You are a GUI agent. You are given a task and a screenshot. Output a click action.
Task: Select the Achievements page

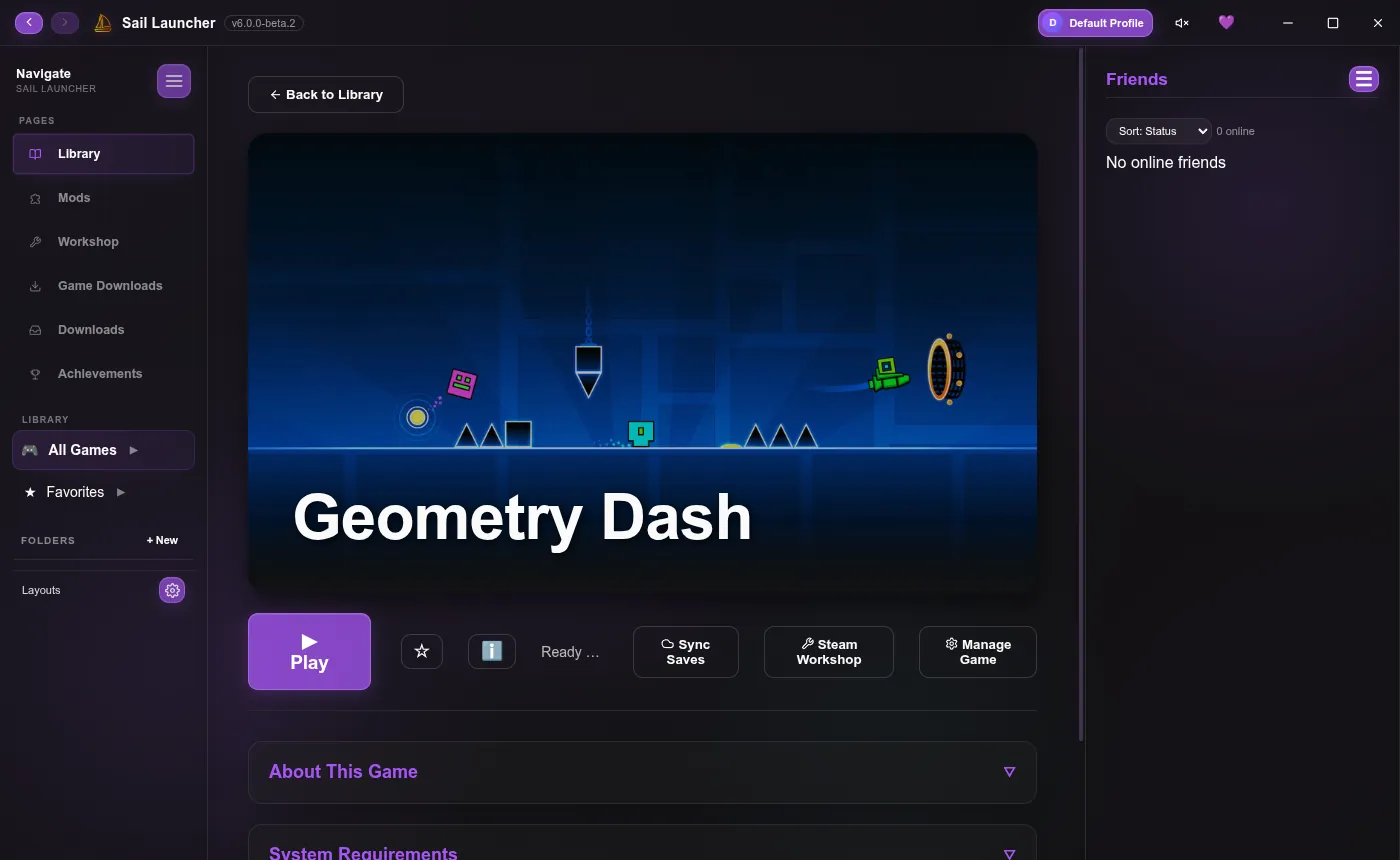coord(103,374)
